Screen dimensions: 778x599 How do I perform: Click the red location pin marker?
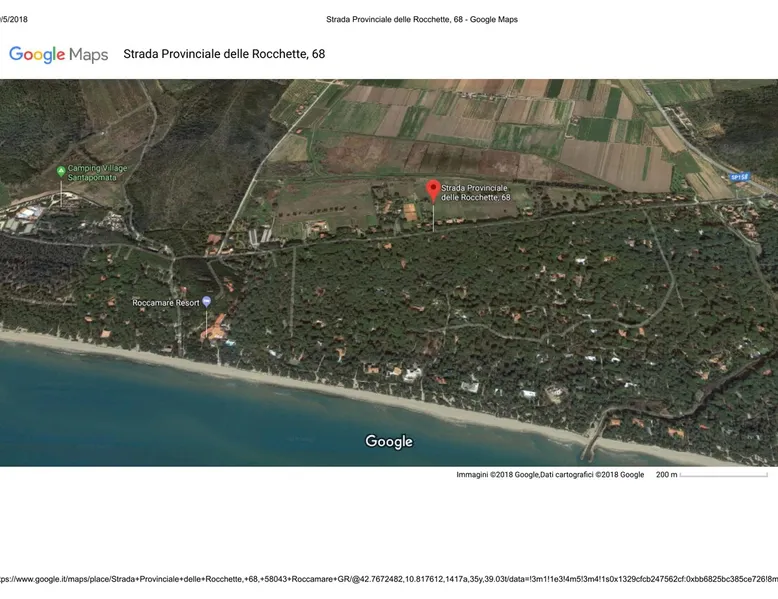[433, 189]
